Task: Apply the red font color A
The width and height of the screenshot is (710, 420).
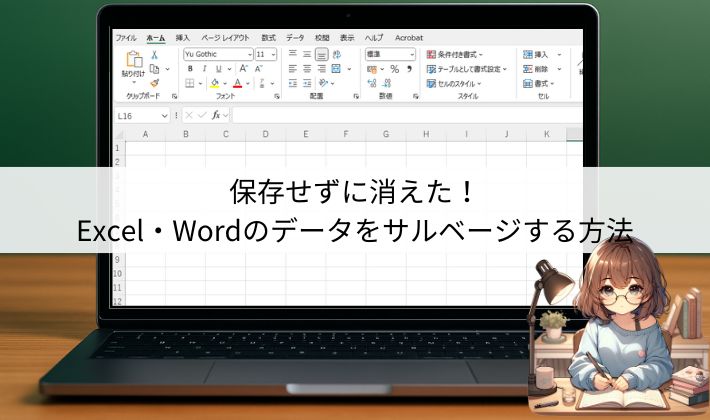Action: (x=238, y=83)
